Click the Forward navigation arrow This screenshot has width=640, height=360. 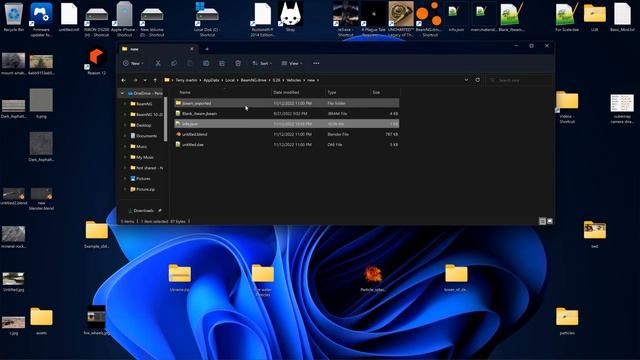(135, 80)
